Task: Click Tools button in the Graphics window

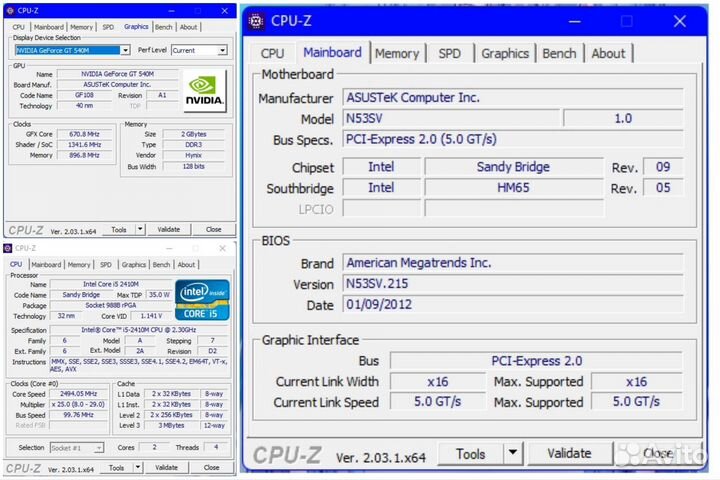Action: coord(119,229)
